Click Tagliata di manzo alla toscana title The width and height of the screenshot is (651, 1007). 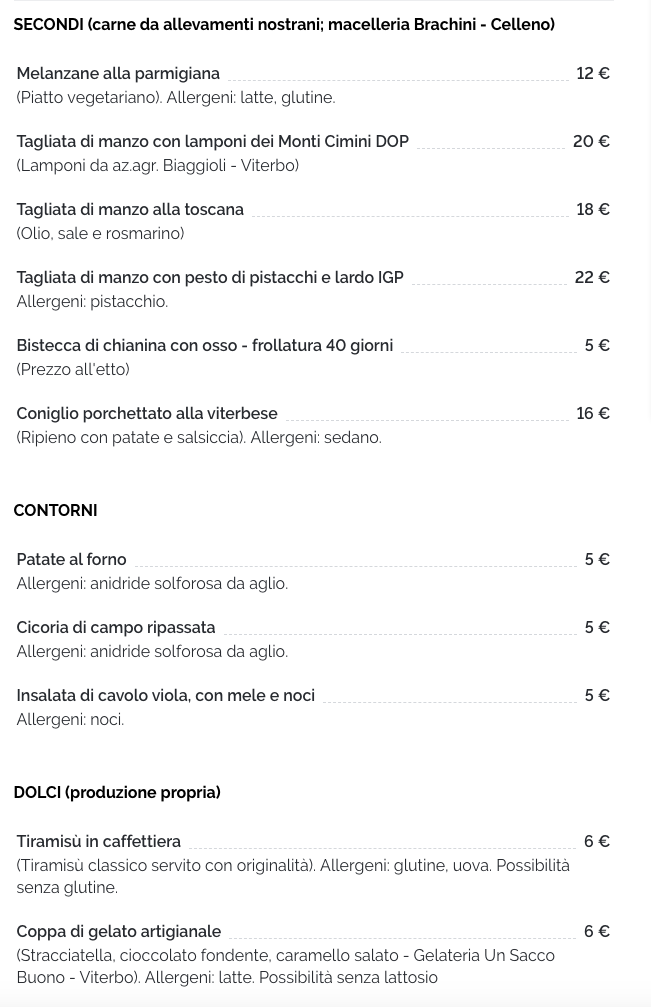pos(130,209)
